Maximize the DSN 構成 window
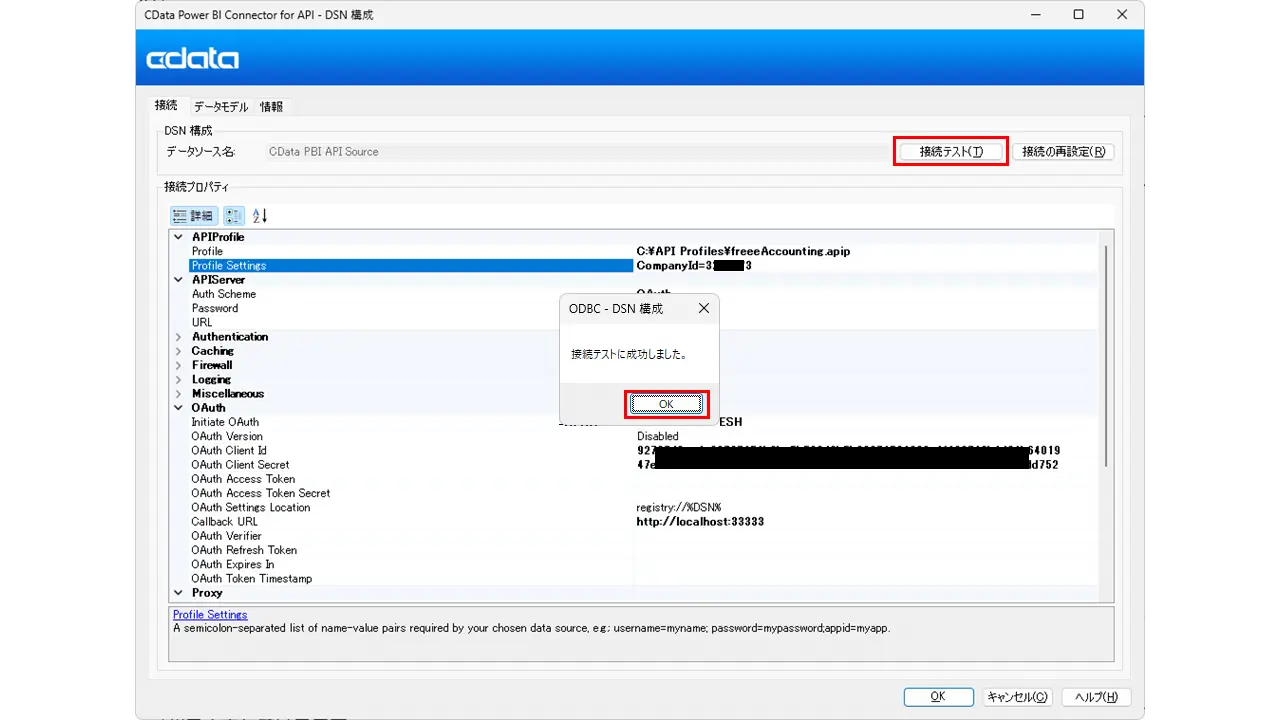Screen dimensions: 1280x720 tap(1078, 14)
